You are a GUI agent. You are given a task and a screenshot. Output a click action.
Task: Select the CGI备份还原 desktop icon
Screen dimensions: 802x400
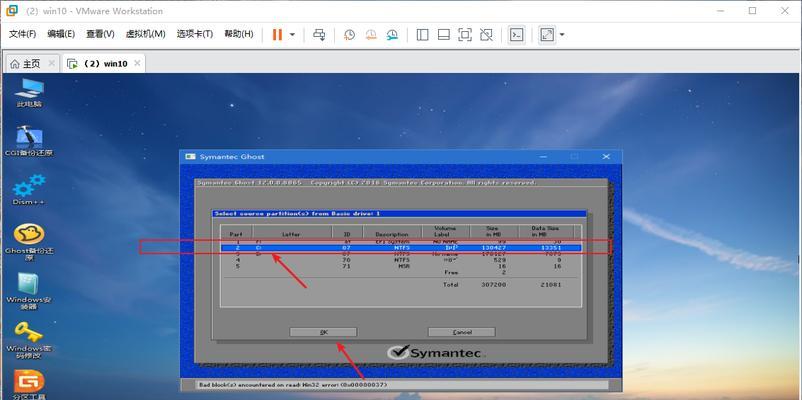pyautogui.click(x=29, y=140)
